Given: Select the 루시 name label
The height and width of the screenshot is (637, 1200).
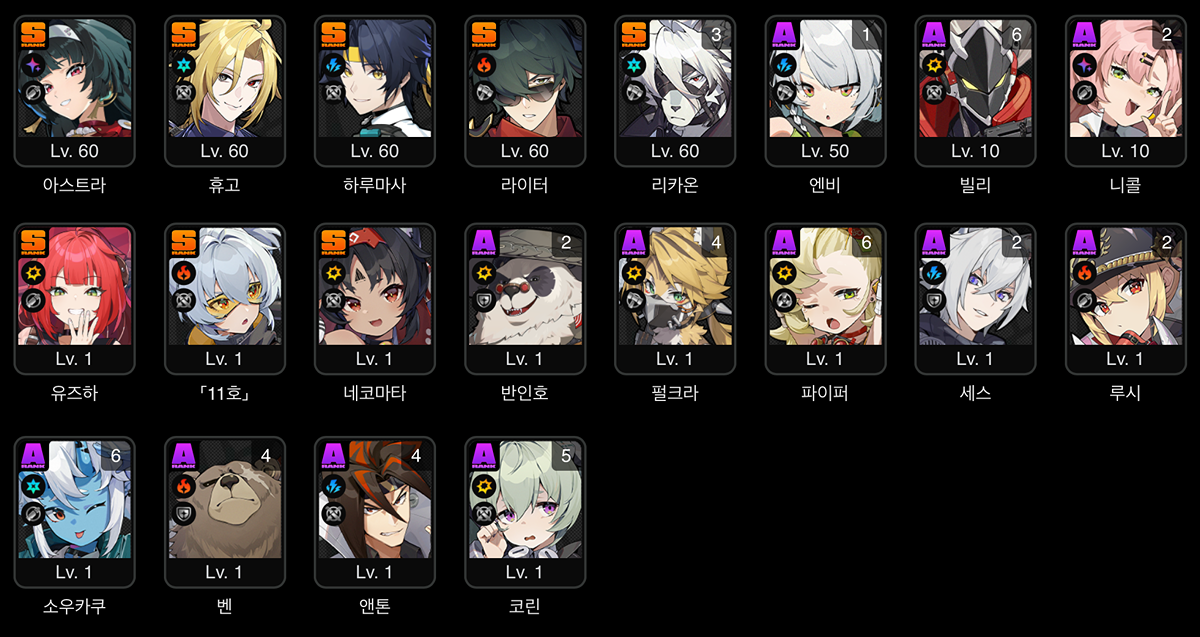Looking at the screenshot, I should click(1125, 393).
